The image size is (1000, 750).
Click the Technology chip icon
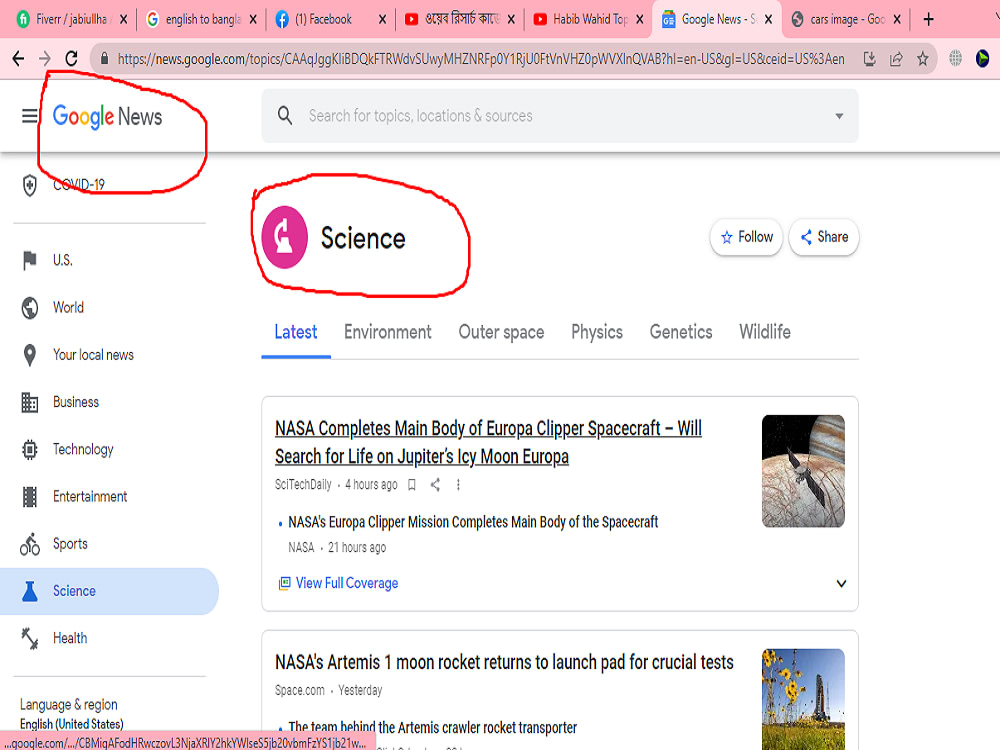(29, 449)
